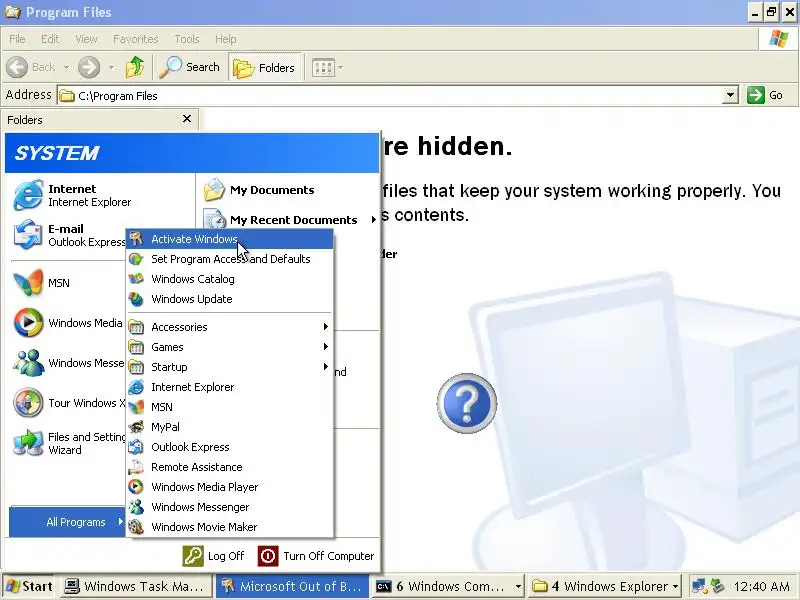This screenshot has width=800, height=600.
Task: Click the Tour Windows XP icon
Action: [x=28, y=403]
